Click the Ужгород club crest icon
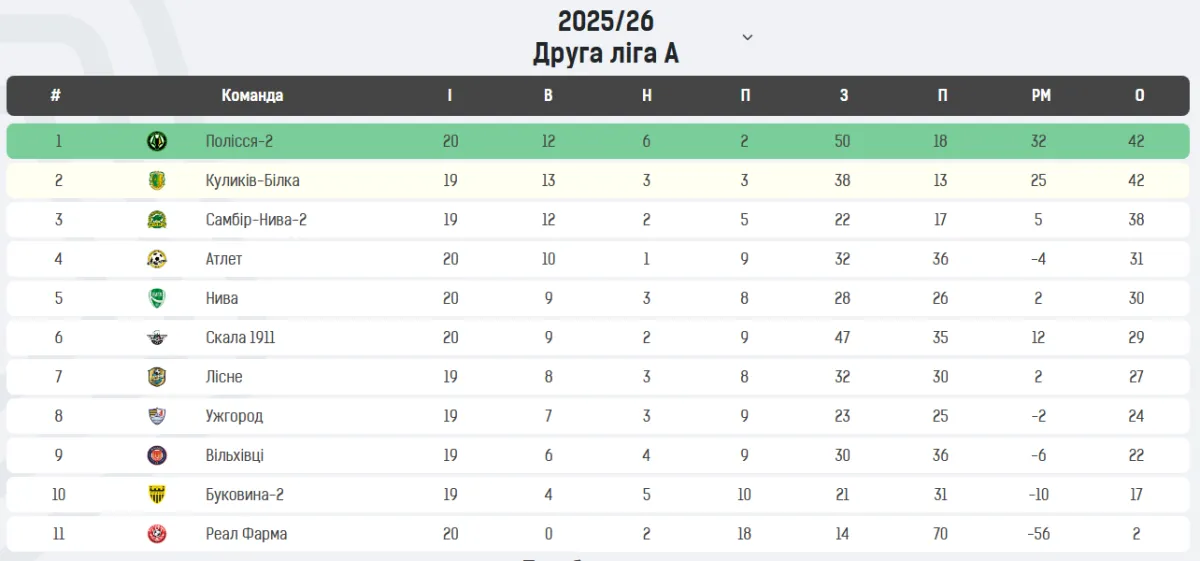Viewport: 1200px width, 561px height. pyautogui.click(x=157, y=416)
